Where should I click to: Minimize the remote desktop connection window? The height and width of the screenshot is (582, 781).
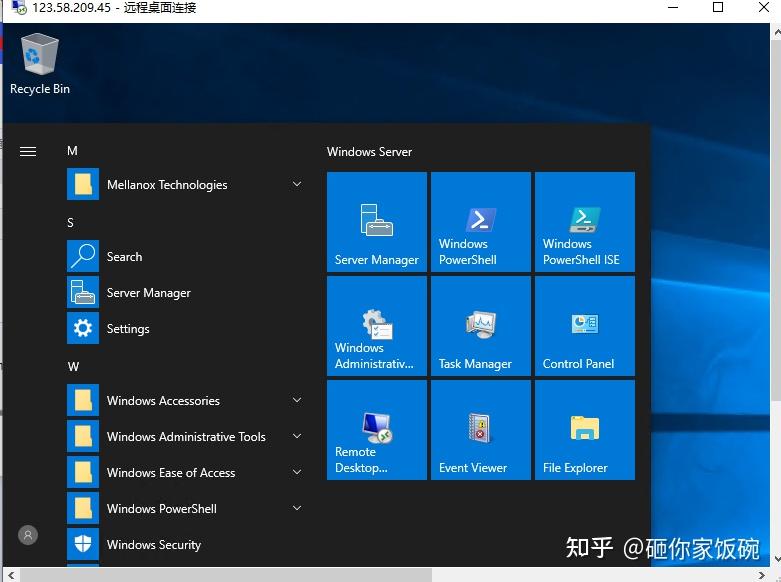(x=673, y=7)
